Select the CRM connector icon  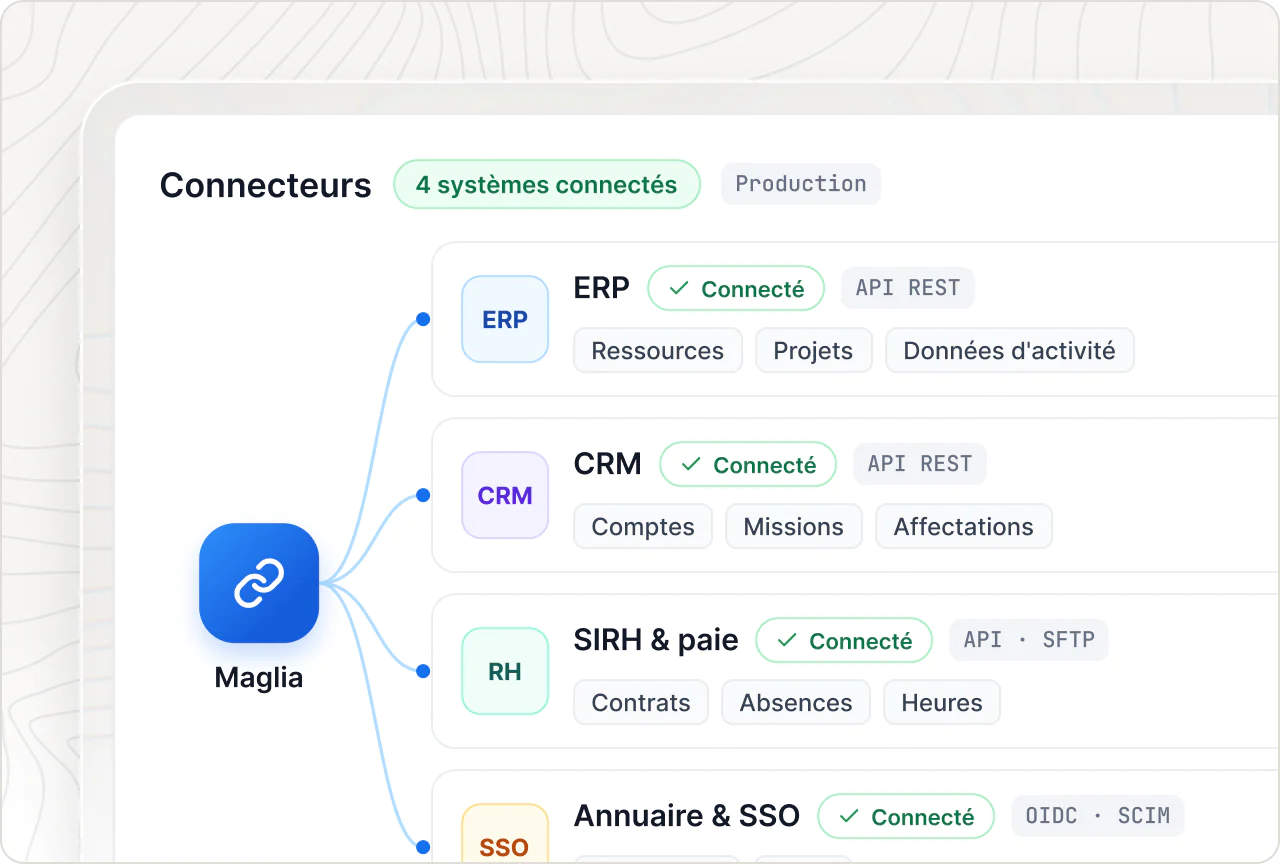505,495
